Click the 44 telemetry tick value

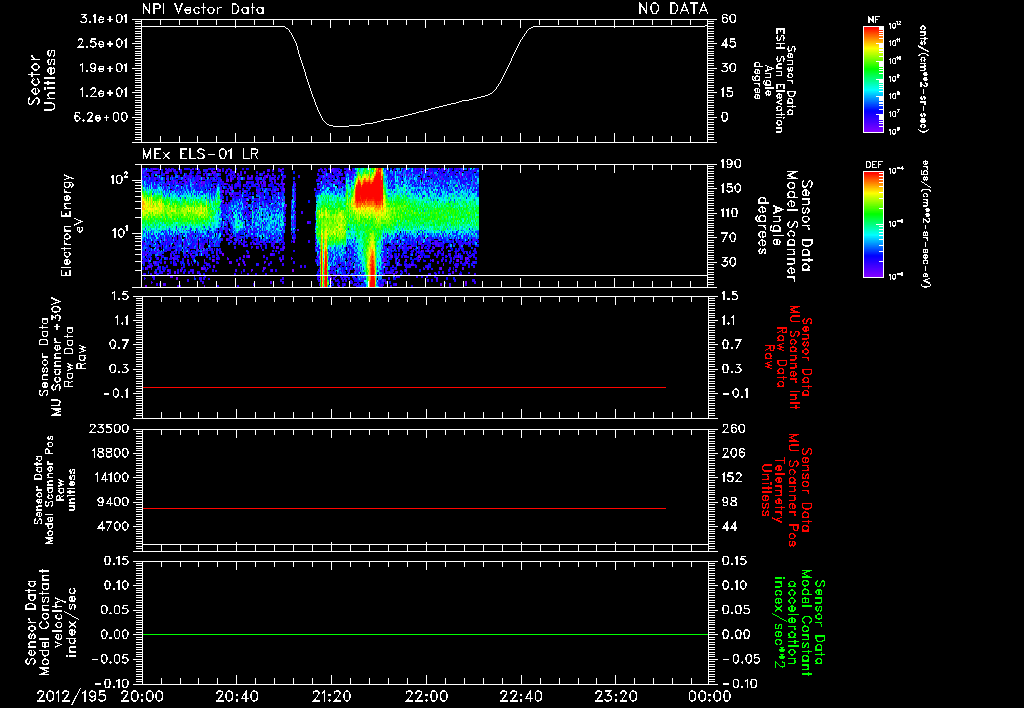(x=729, y=526)
